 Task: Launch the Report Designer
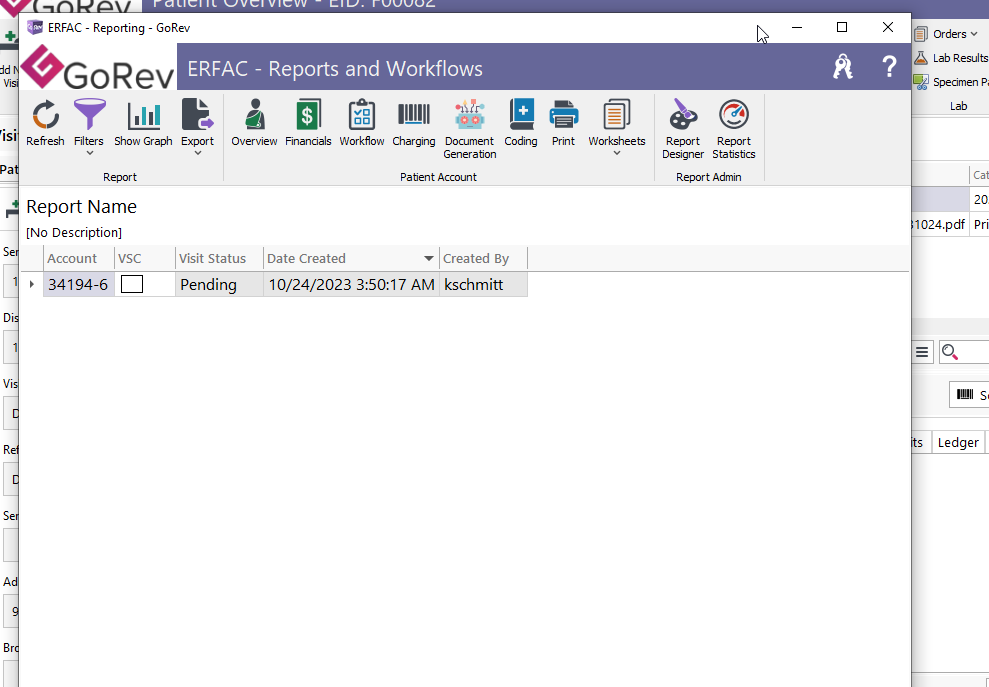683,129
